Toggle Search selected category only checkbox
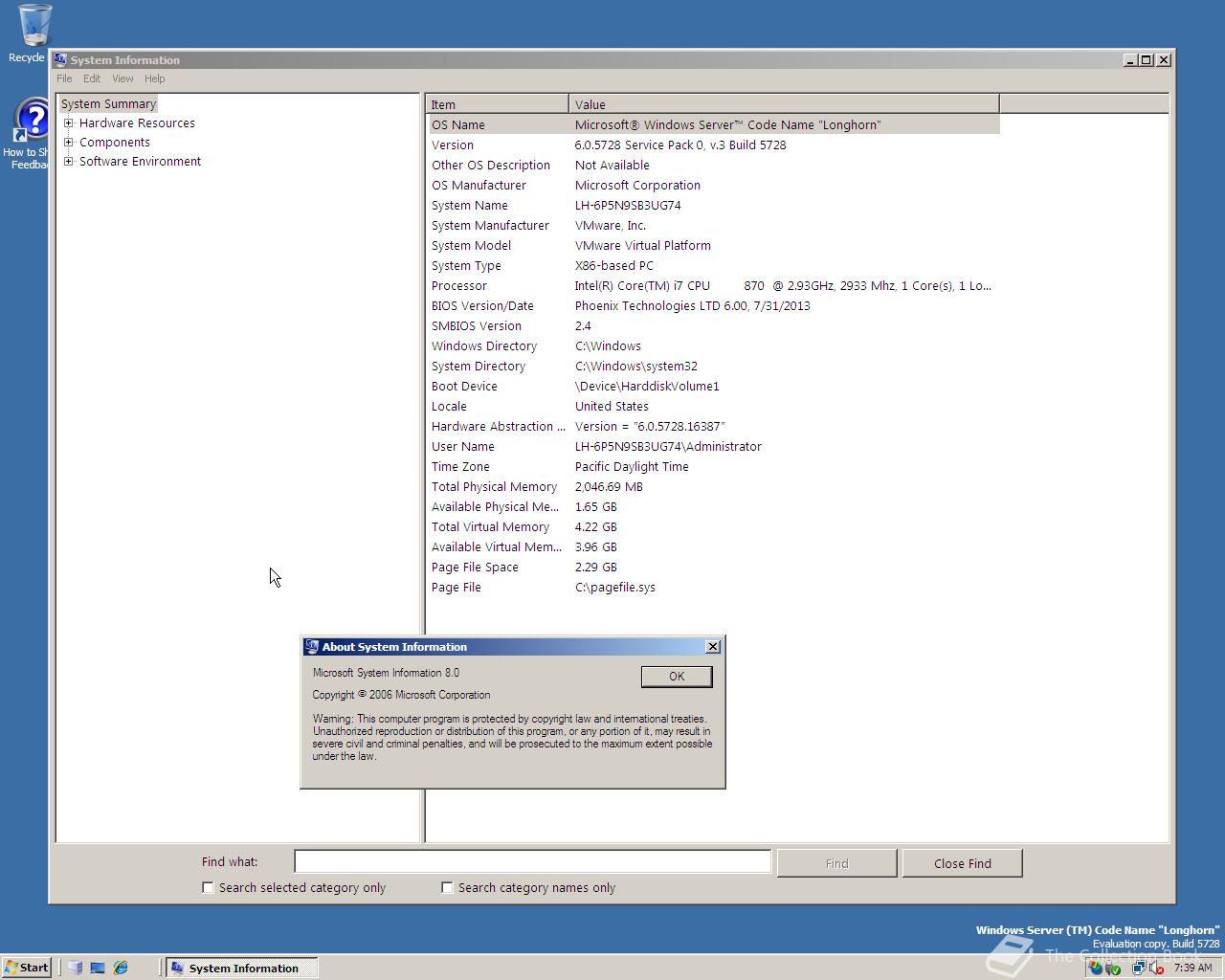Screen dimensions: 1225x980 (x=208, y=887)
